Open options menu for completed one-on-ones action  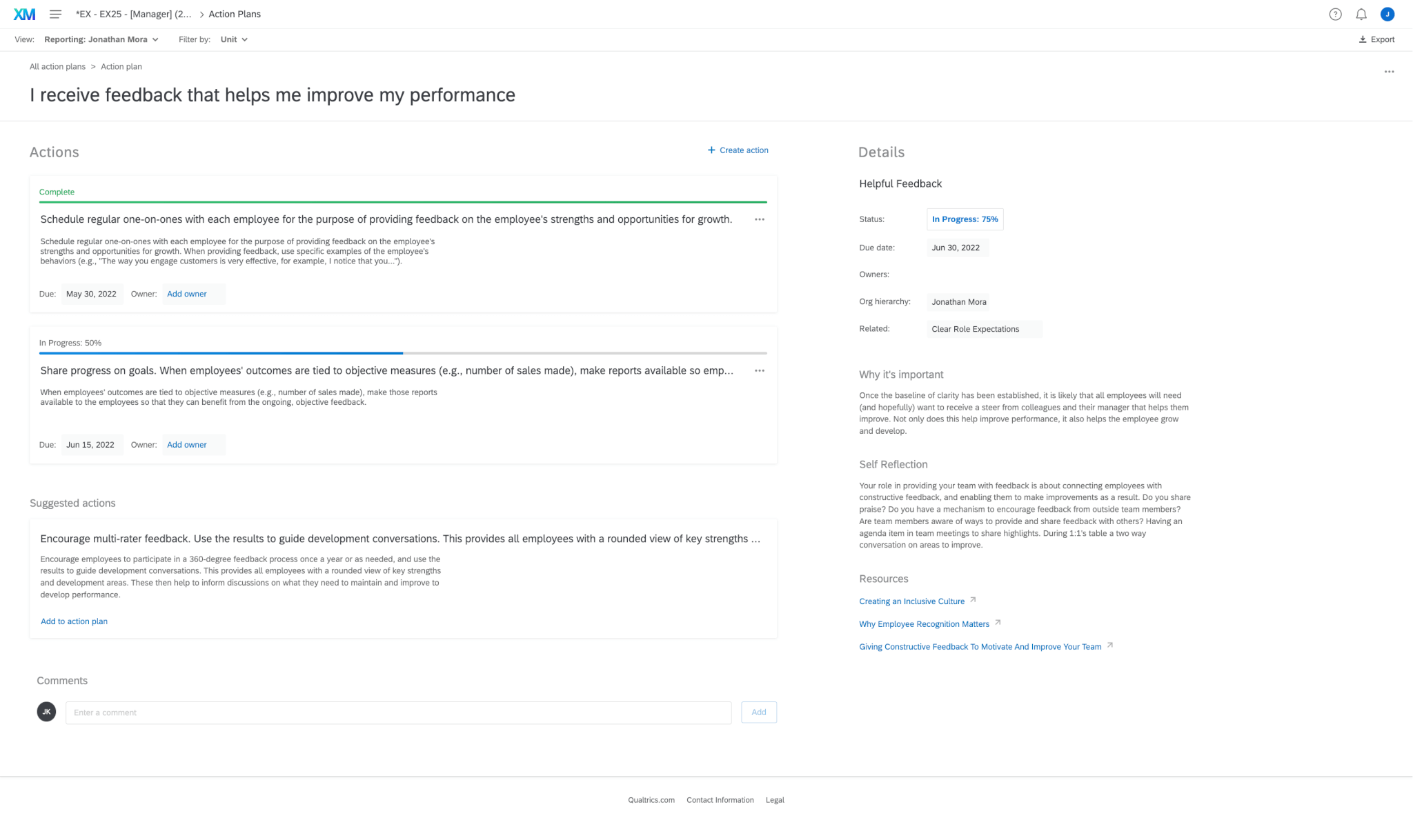point(760,219)
